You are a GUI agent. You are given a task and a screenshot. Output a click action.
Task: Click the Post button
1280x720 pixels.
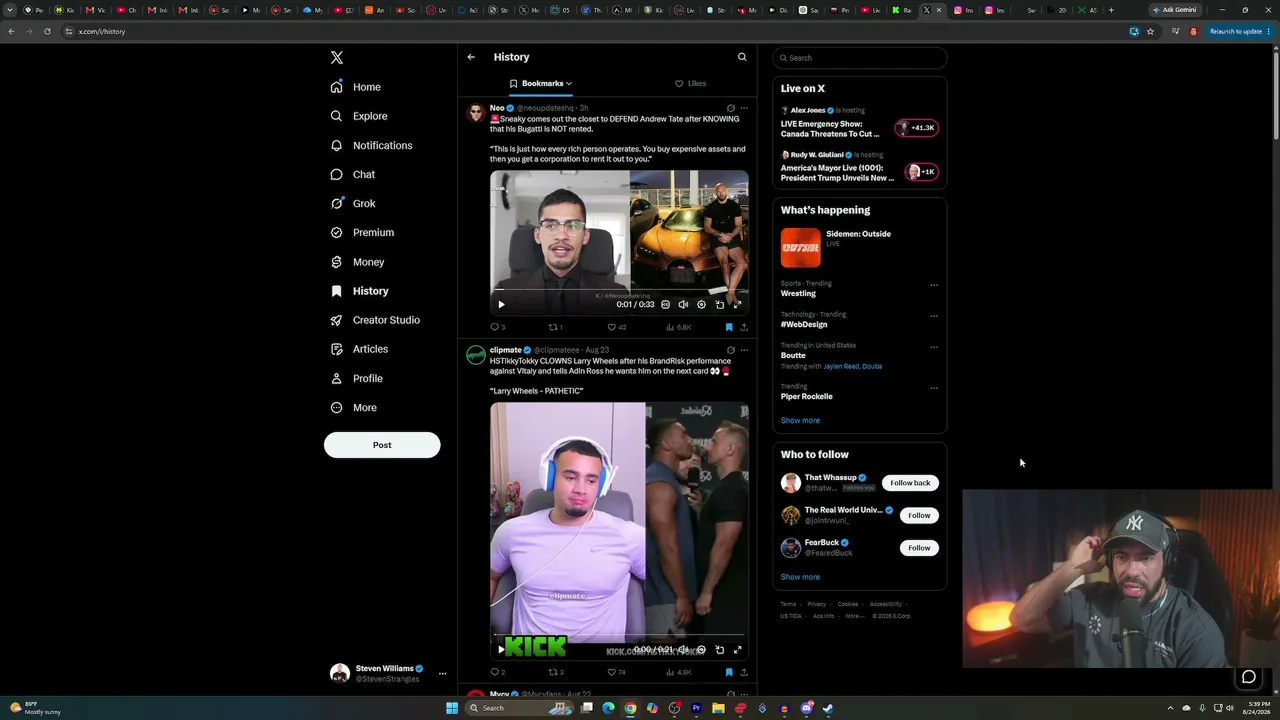click(x=382, y=445)
